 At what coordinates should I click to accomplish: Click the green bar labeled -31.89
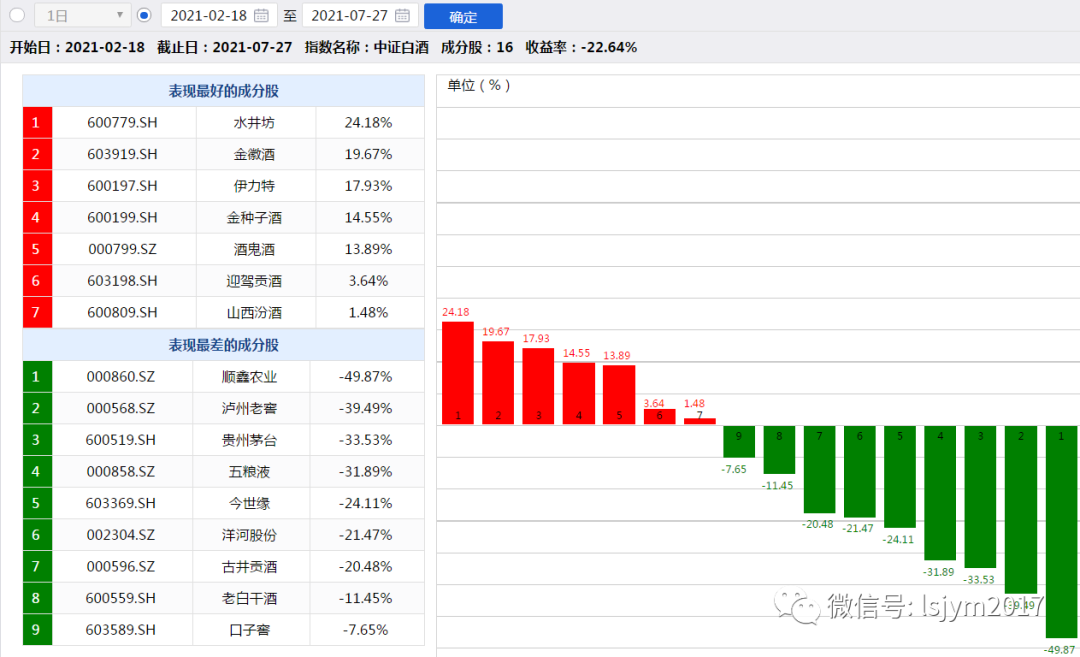click(940, 492)
